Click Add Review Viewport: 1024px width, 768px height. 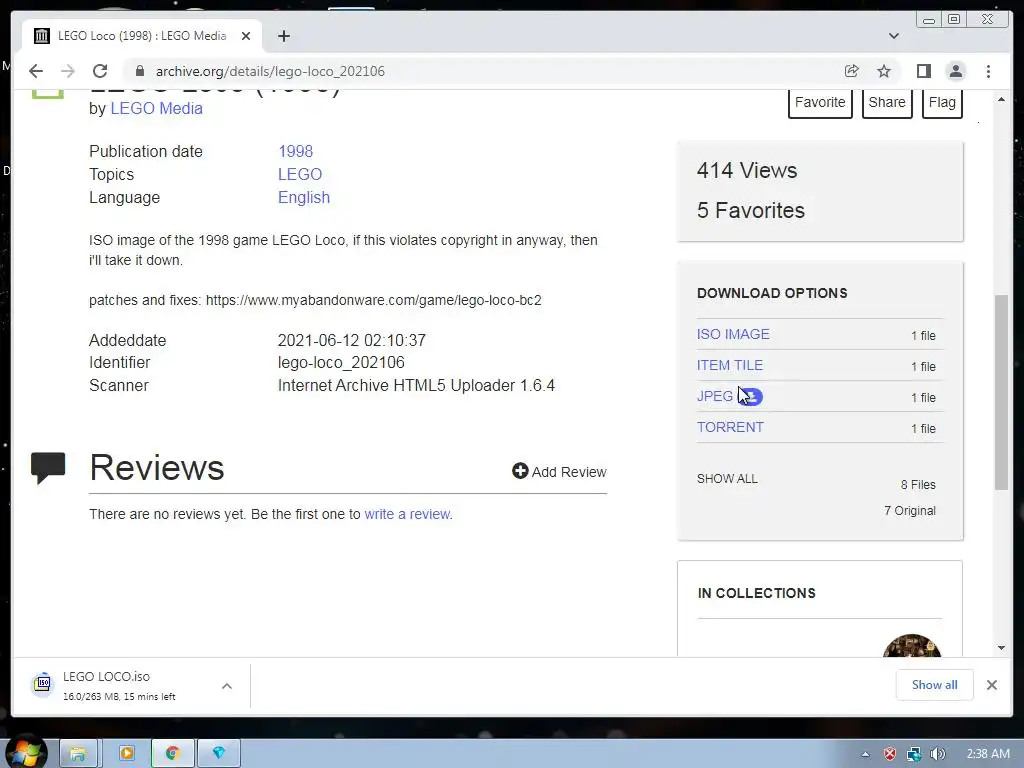click(x=559, y=472)
